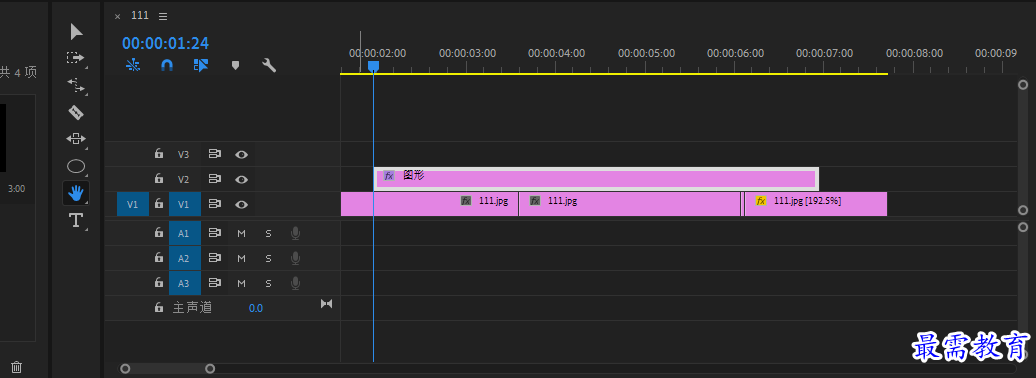Toggle Linked Selection button
Screen dimensions: 1036x378
[202, 65]
